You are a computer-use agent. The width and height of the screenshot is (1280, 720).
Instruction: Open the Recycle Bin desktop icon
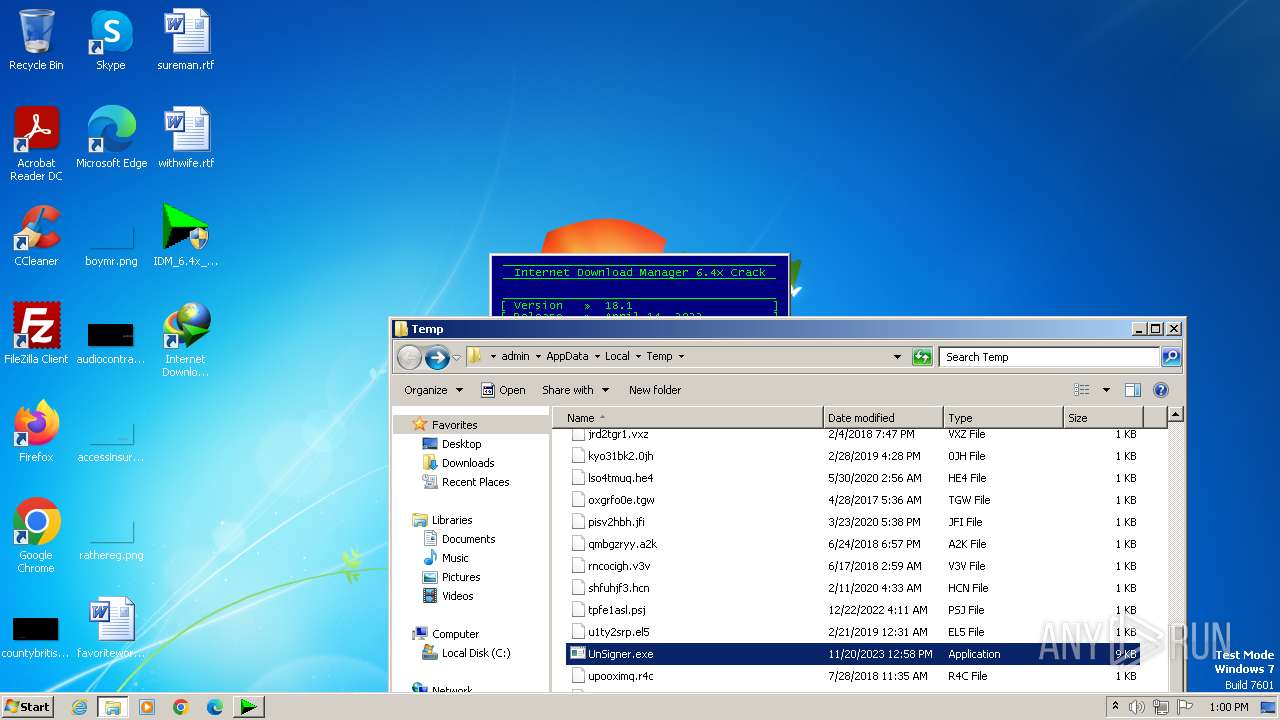(x=36, y=40)
